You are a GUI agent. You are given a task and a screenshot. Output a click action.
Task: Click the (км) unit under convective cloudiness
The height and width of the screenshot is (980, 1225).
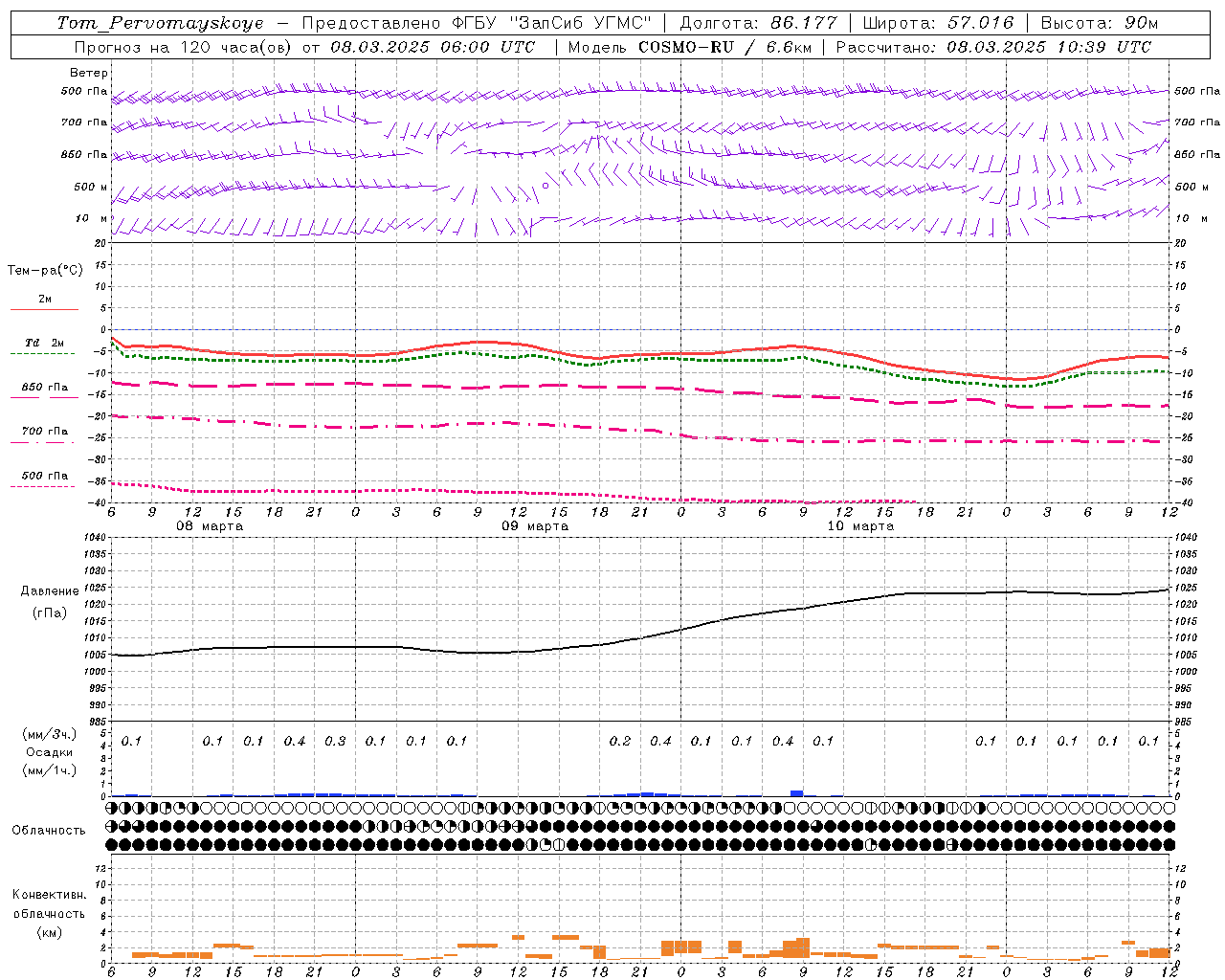(50, 932)
